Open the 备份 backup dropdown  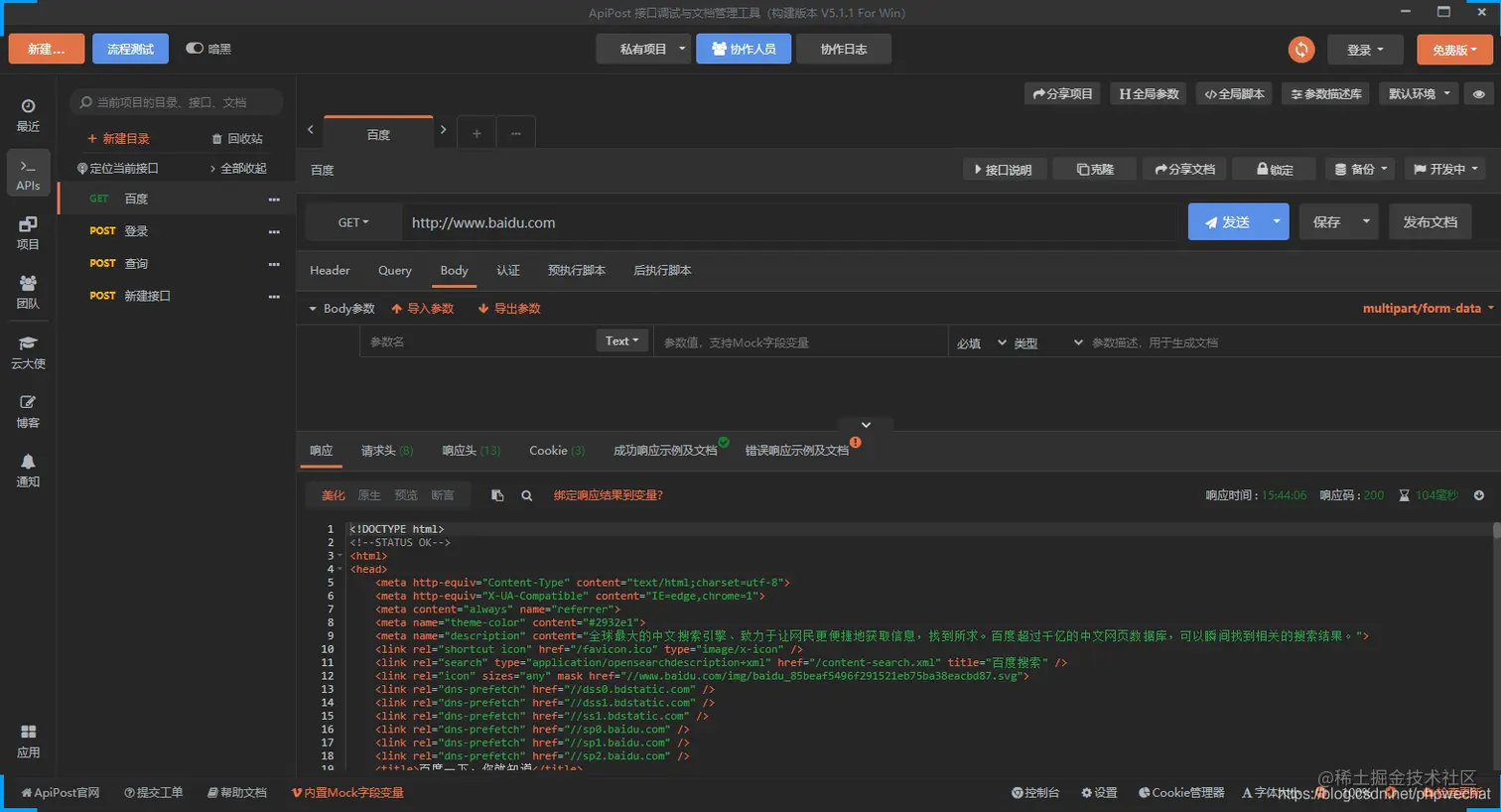point(1360,170)
